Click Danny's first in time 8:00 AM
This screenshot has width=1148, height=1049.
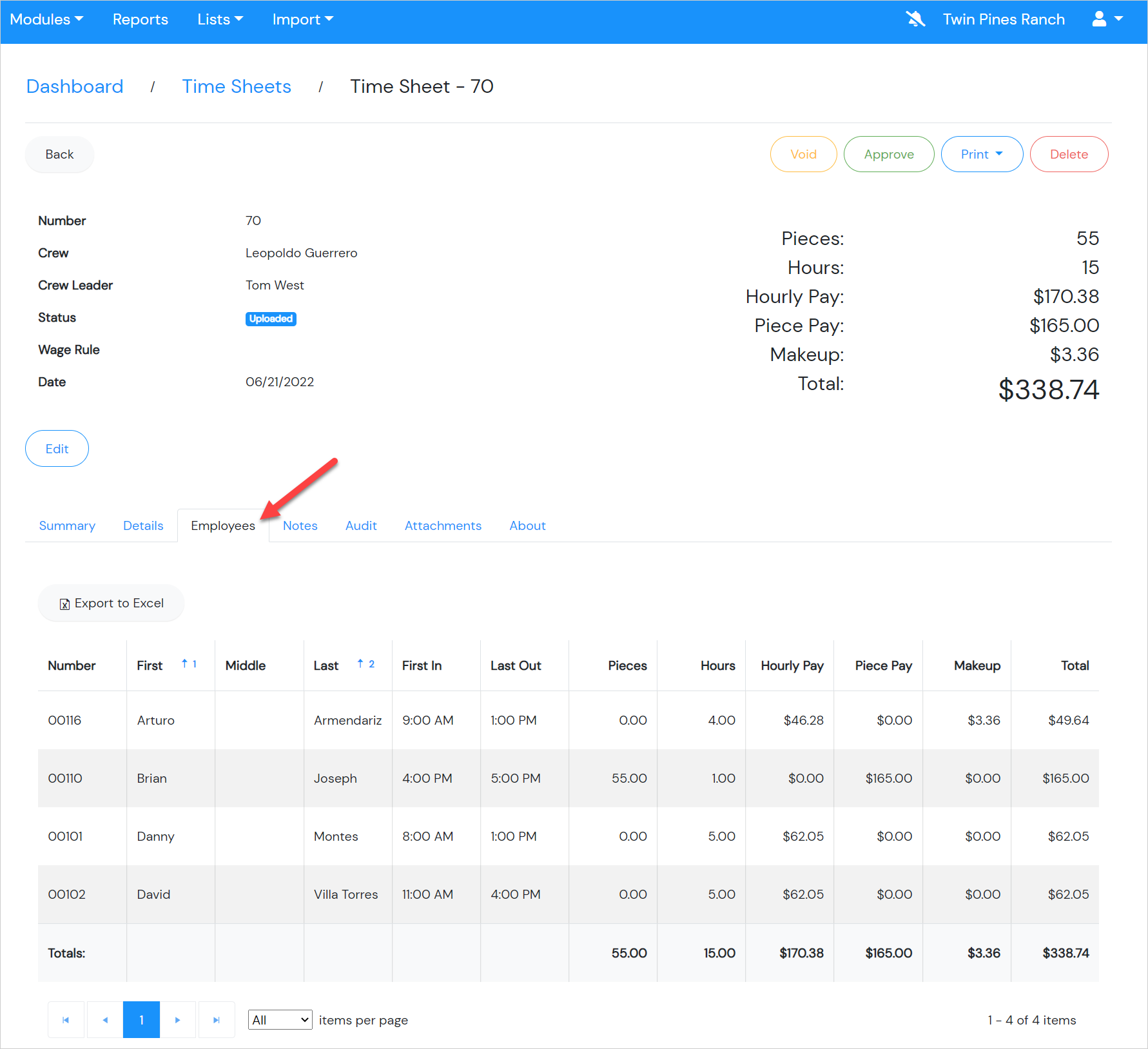pos(427,836)
